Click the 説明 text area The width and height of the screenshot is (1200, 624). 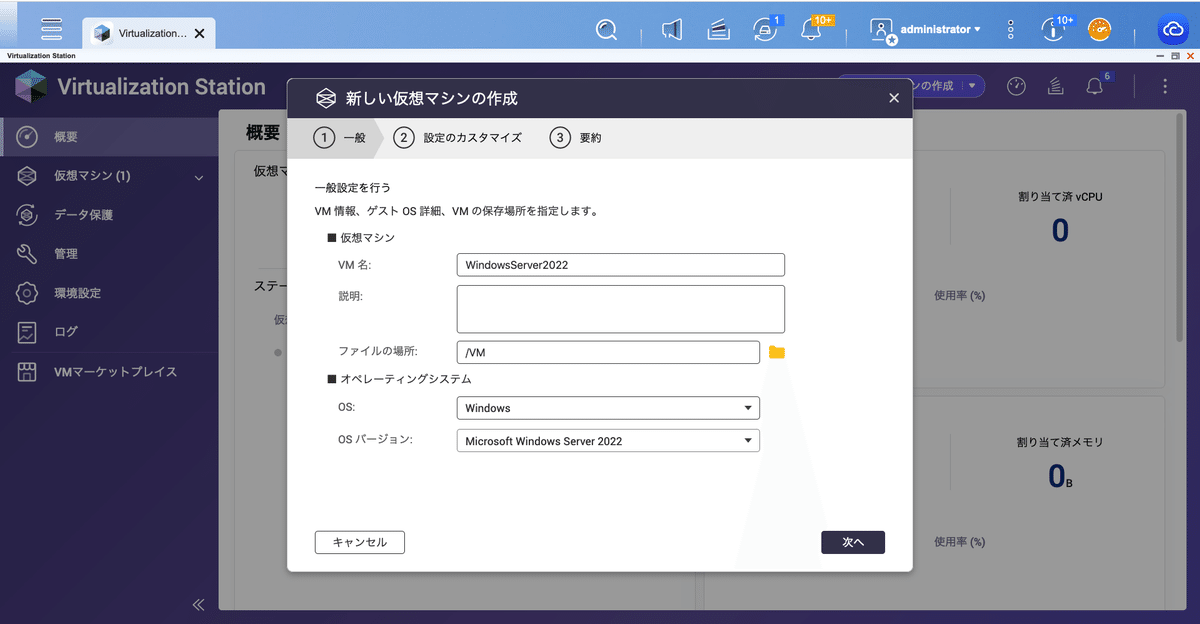point(620,309)
